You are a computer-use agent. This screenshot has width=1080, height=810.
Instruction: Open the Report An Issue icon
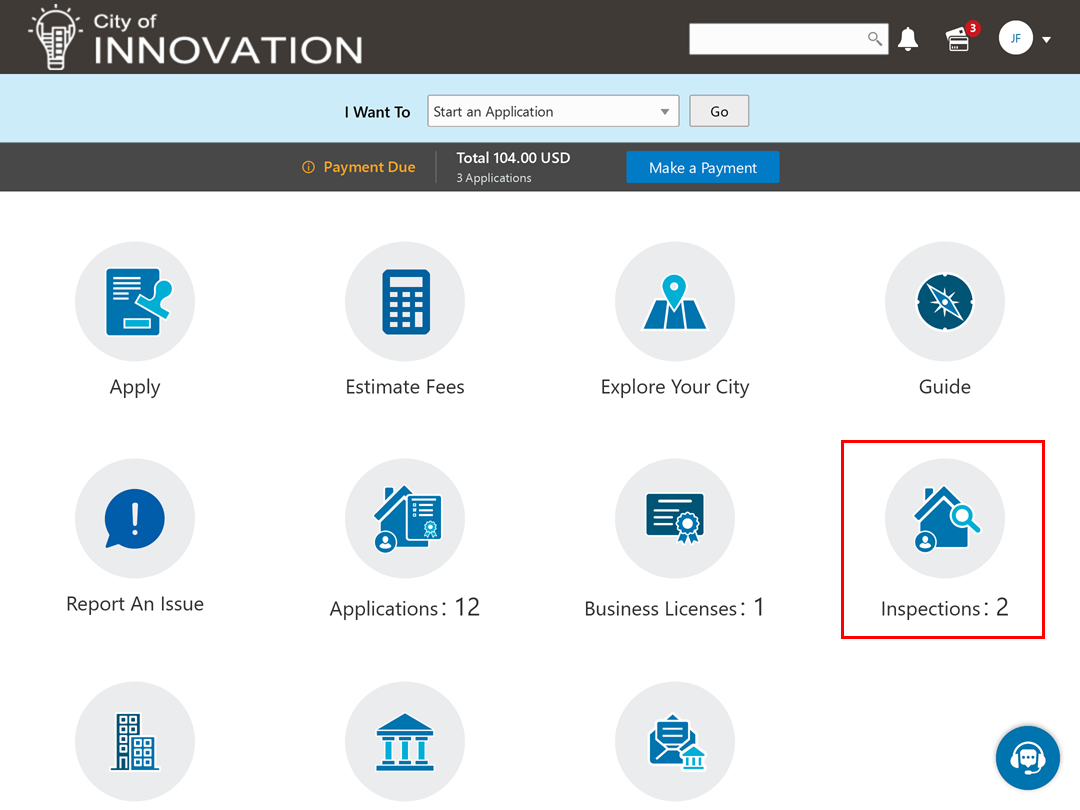(135, 519)
